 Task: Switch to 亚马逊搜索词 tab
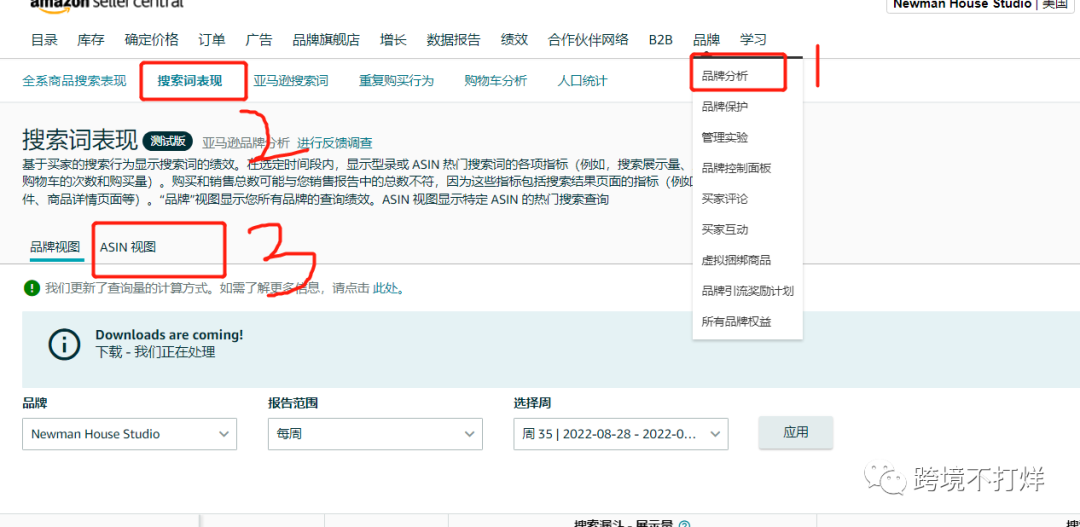pyautogui.click(x=291, y=81)
